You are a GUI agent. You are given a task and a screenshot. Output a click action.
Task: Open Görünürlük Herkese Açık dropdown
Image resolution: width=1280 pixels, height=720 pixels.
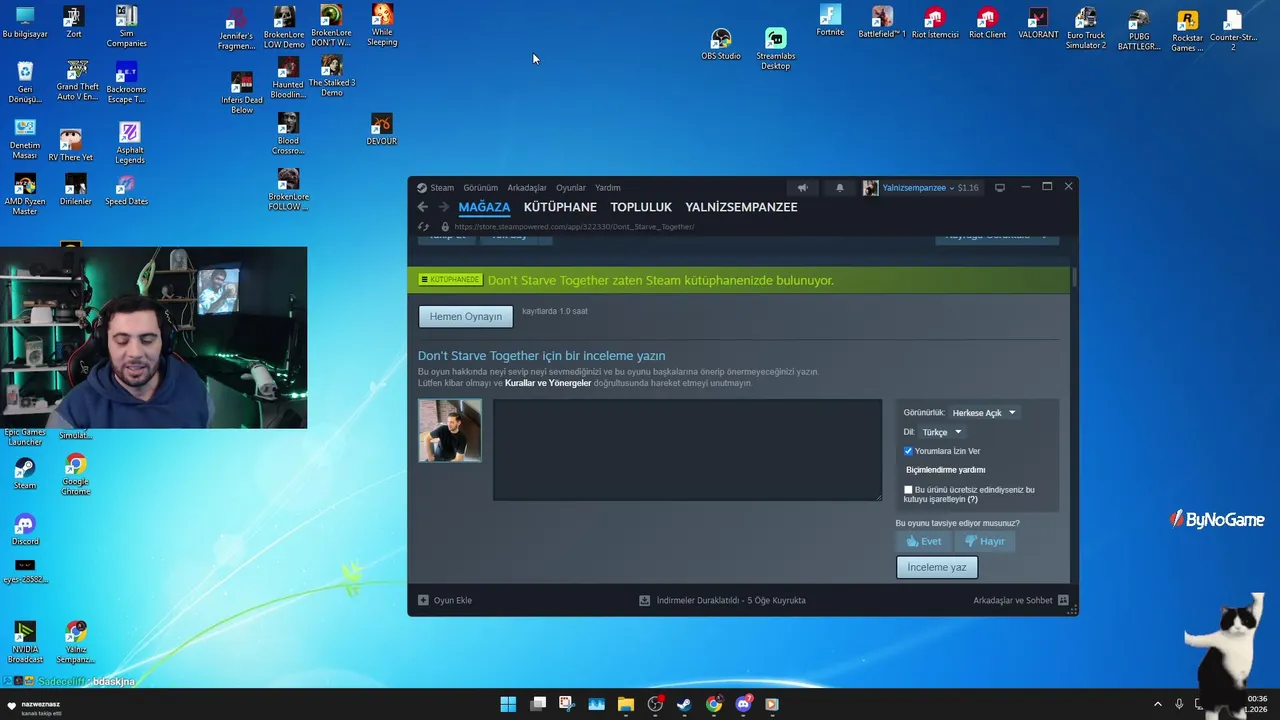[983, 413]
